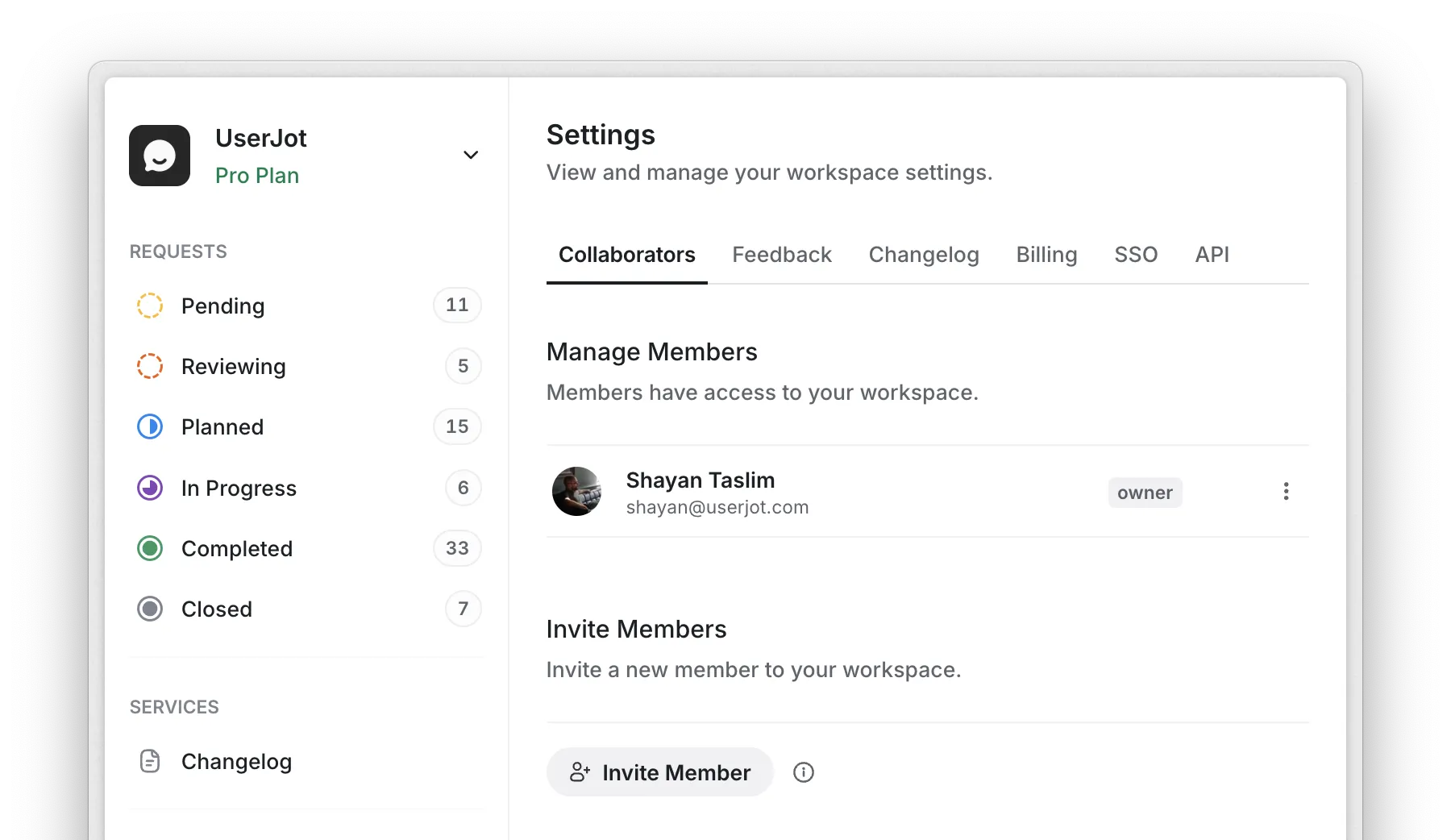
Task: Click the Shayan Taslim member name
Action: coord(701,480)
